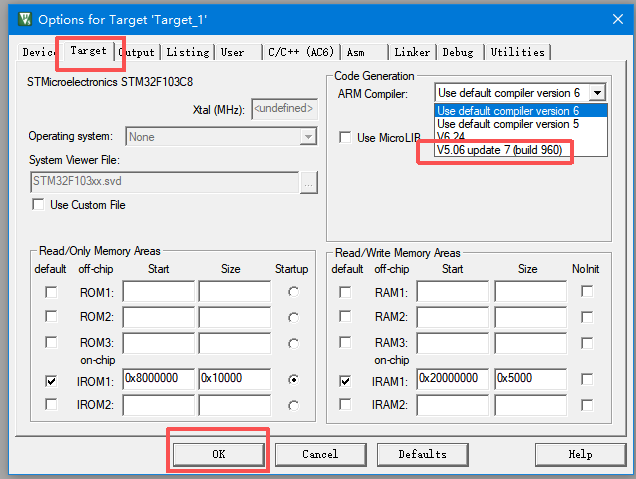Restore settings with Defaults button

coord(423,454)
